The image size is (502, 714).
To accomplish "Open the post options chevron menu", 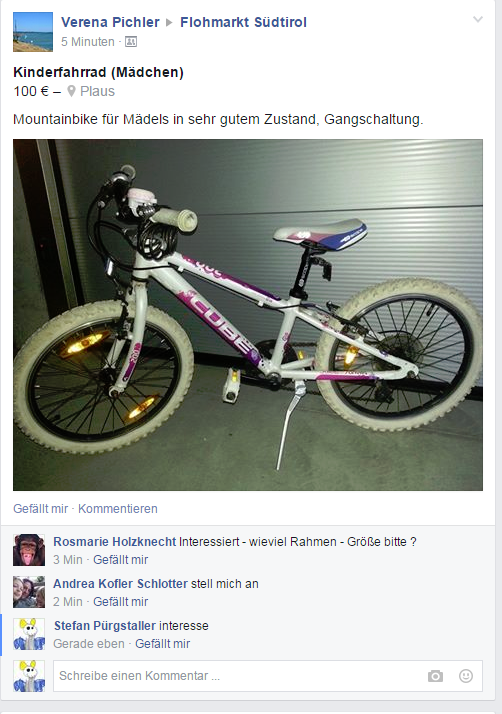I will [477, 20].
